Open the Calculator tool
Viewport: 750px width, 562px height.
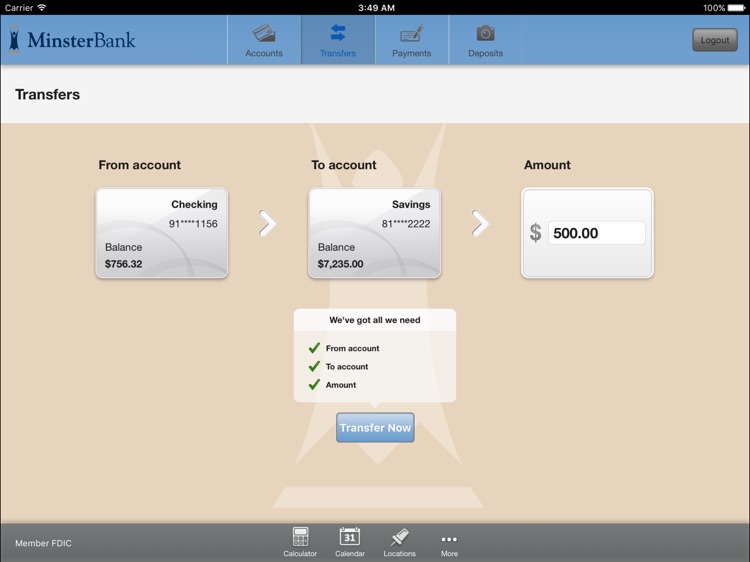(300, 542)
